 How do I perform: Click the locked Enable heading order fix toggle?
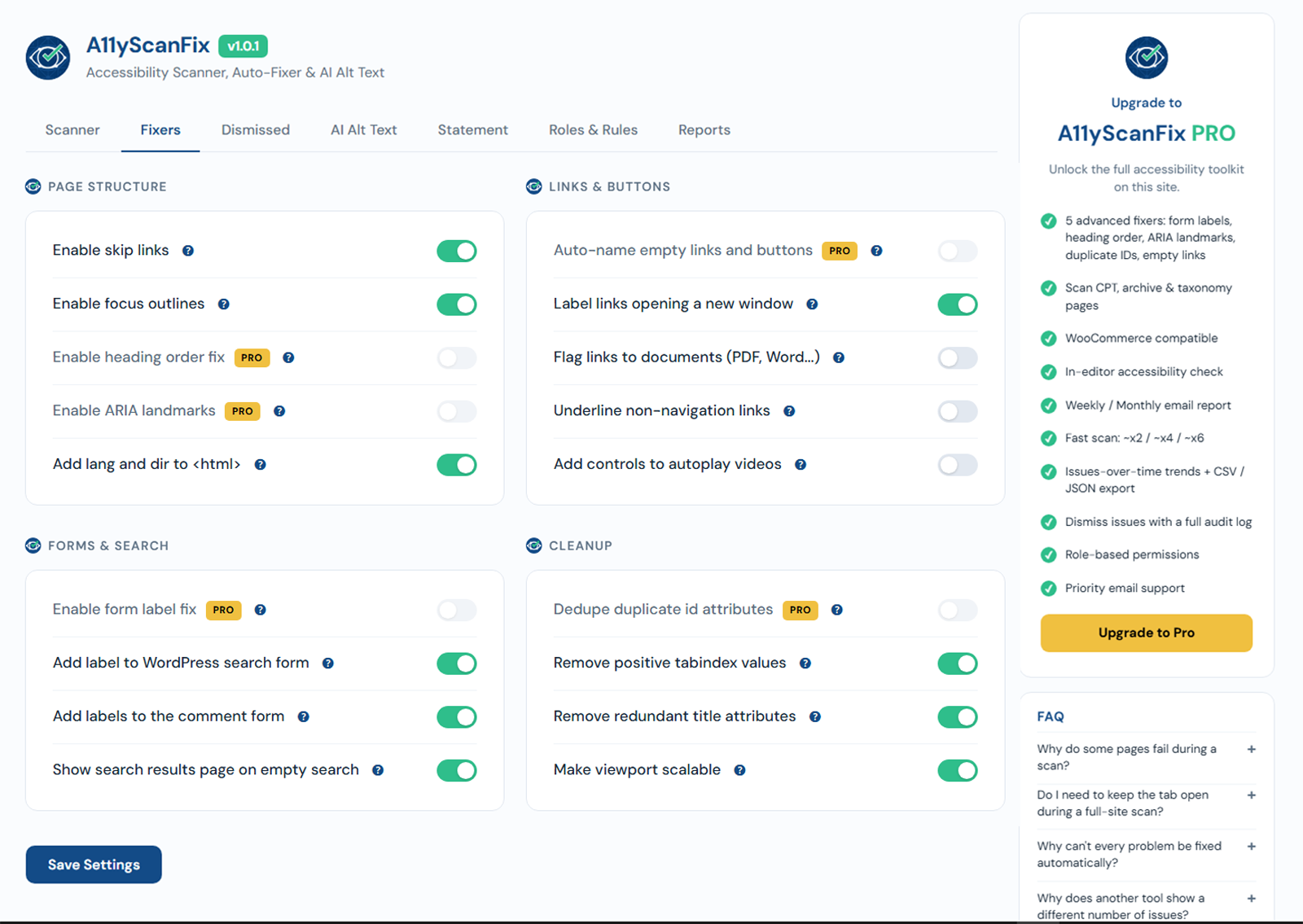(x=457, y=357)
